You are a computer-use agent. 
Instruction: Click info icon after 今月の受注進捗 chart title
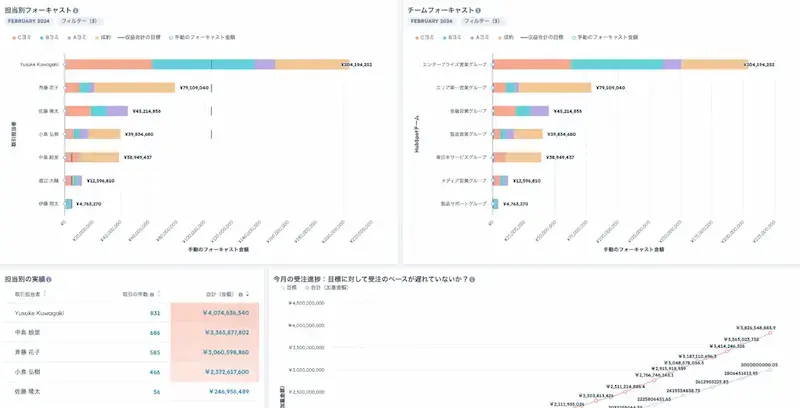[x=472, y=279]
